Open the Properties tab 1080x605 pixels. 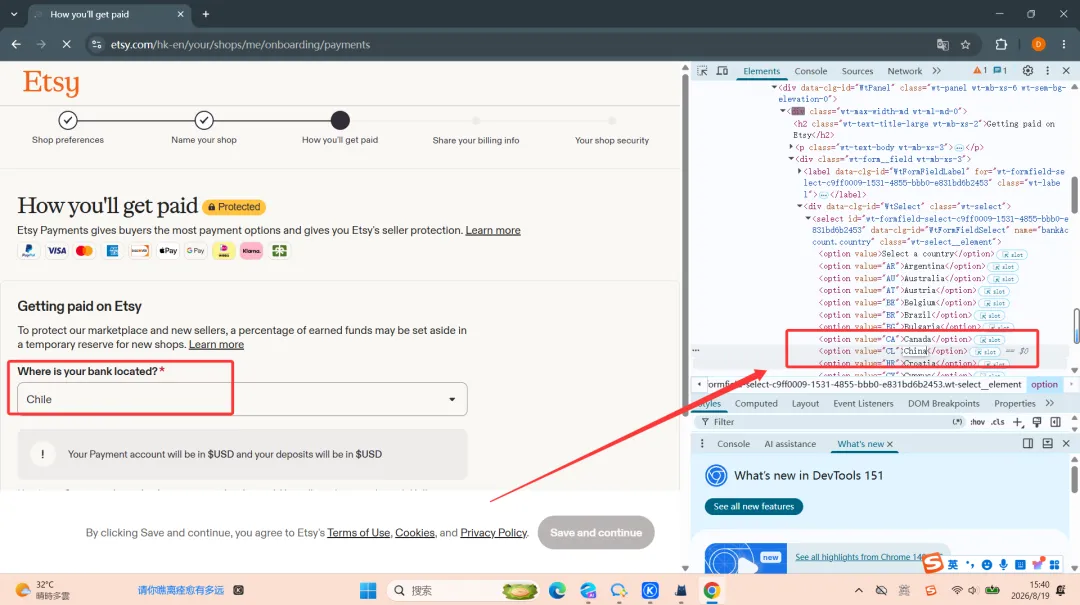click(1015, 404)
